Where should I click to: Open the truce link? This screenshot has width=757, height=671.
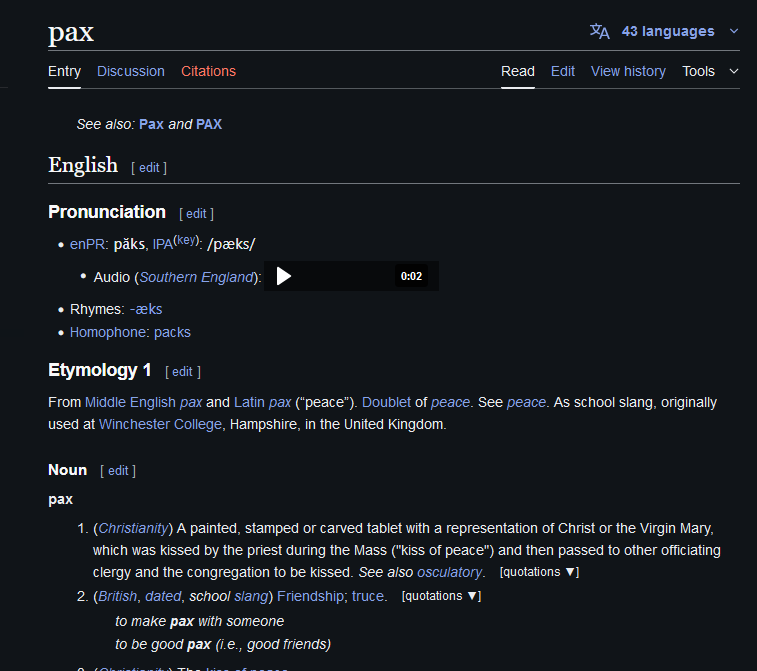(x=367, y=597)
